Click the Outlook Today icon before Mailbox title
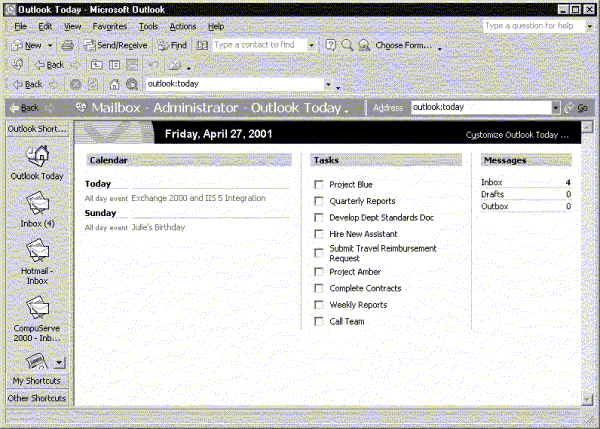This screenshot has height=429, width=600. 81,108
